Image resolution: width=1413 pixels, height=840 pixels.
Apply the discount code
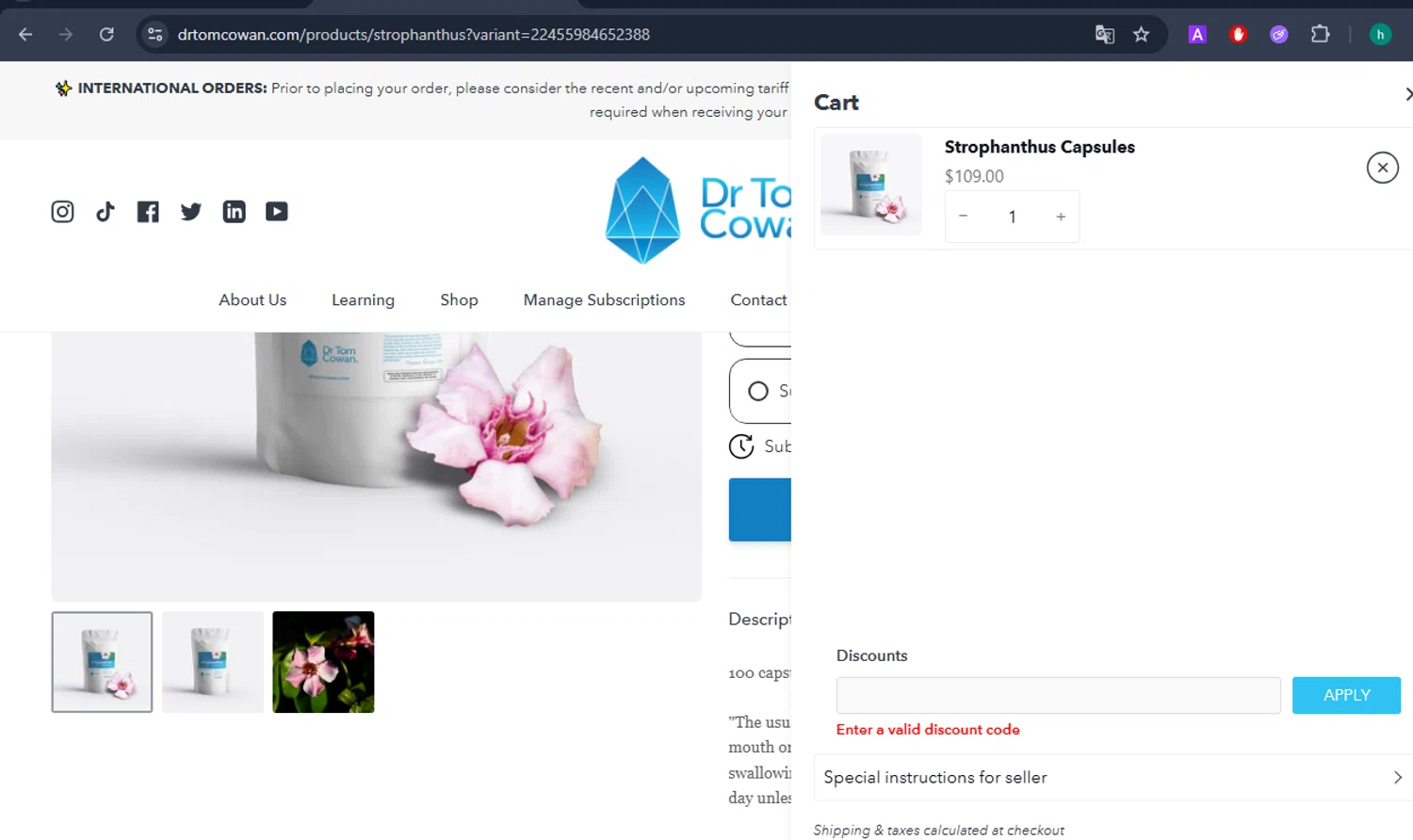coord(1346,695)
